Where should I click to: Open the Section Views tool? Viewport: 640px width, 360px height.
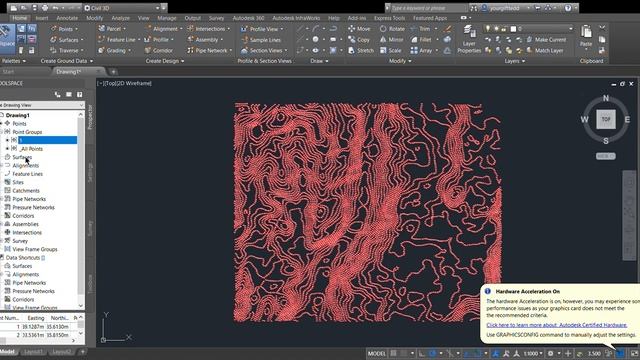(x=264, y=51)
